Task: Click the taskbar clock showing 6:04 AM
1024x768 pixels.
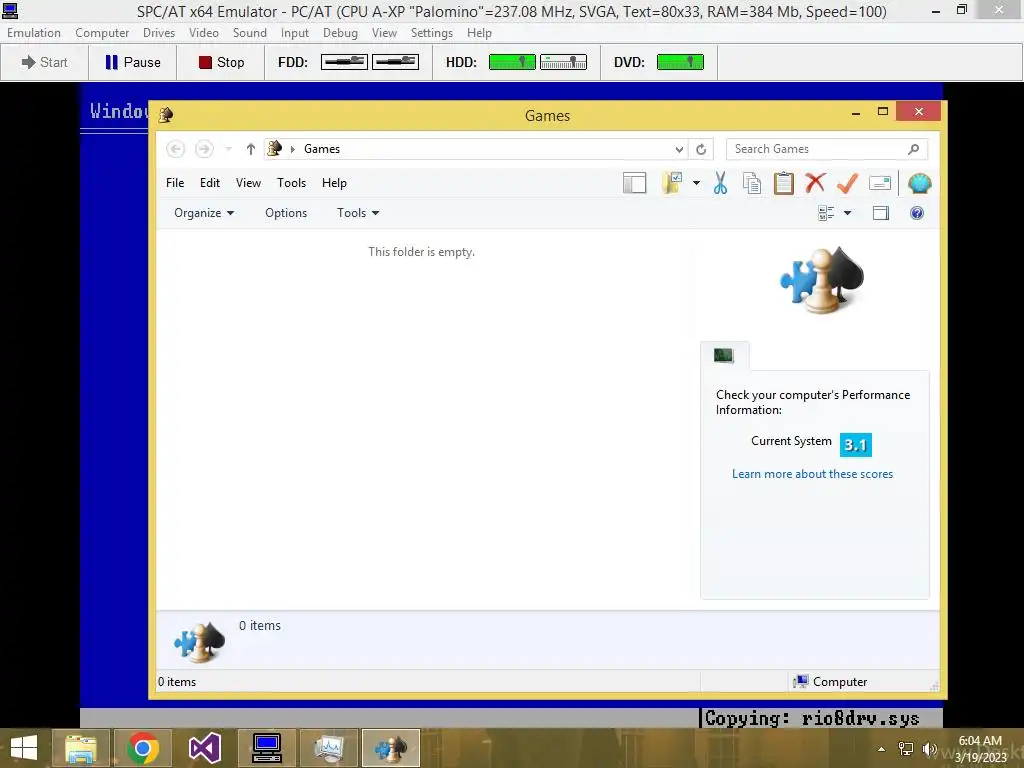Action: tap(980, 749)
